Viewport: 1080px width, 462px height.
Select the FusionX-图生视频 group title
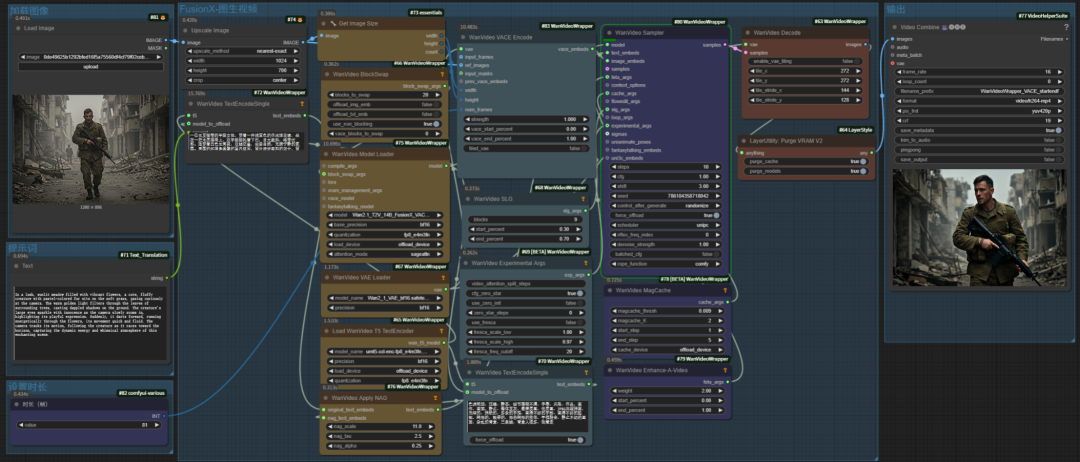(218, 9)
